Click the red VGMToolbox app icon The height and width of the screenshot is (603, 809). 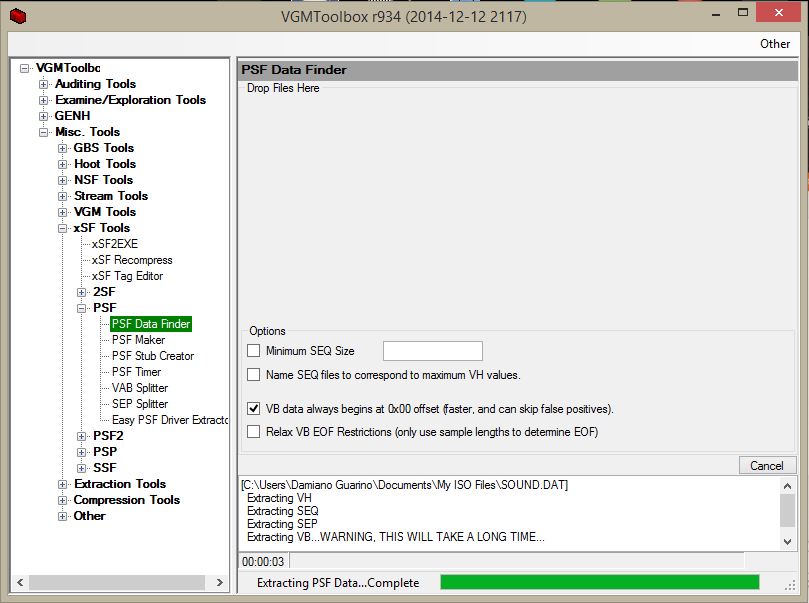click(x=18, y=16)
